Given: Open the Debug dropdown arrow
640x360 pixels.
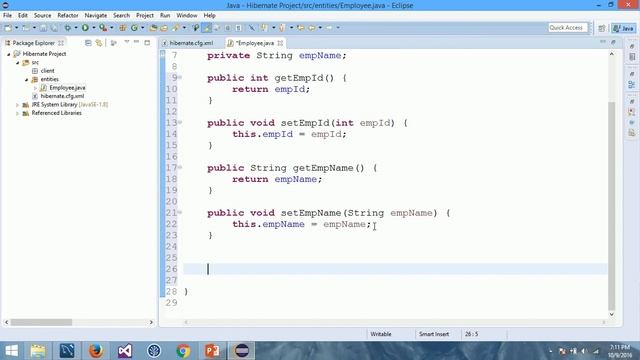Looking at the screenshot, I should click(76, 28).
